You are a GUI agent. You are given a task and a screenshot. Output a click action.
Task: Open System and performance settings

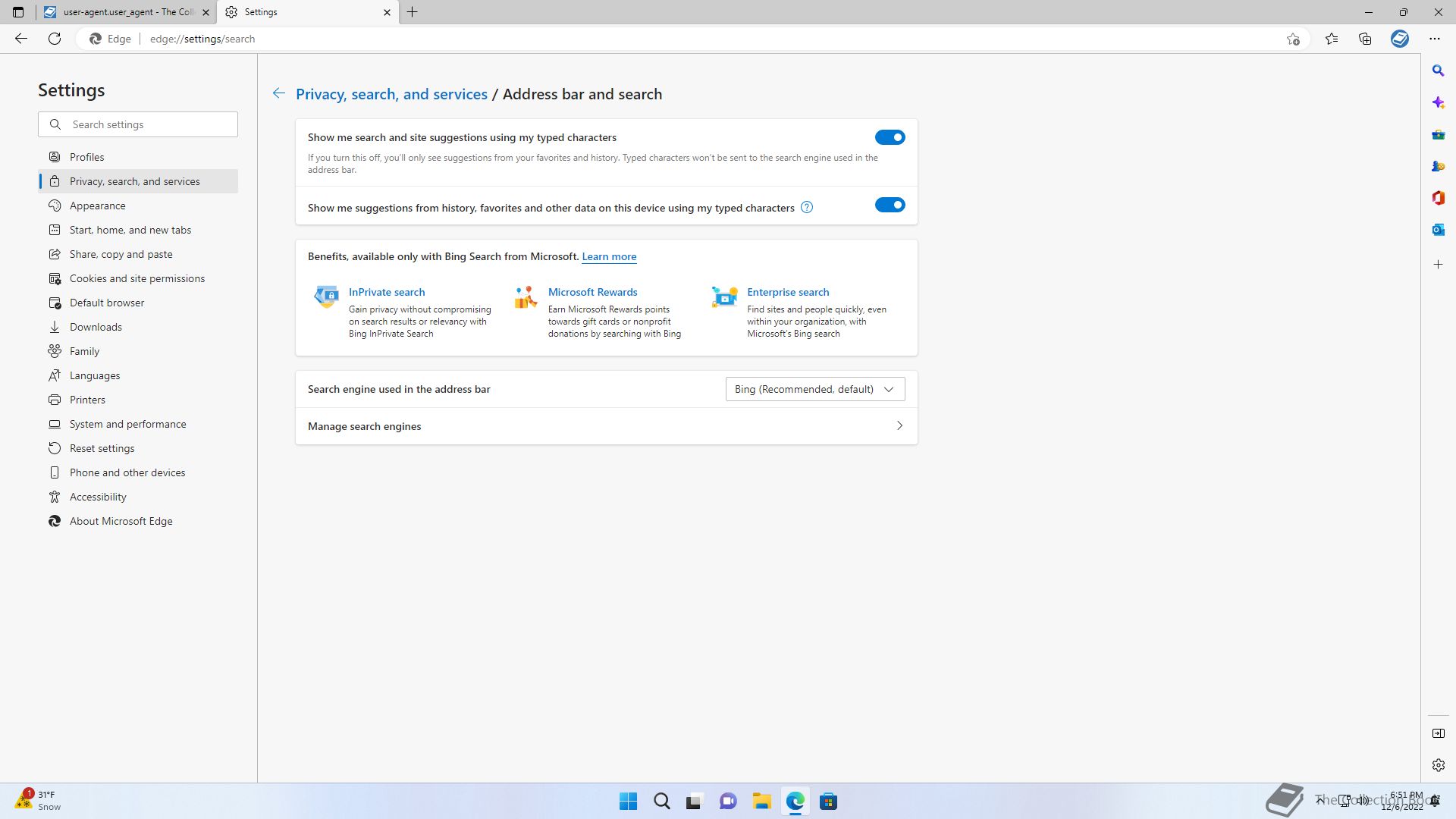pos(138,424)
